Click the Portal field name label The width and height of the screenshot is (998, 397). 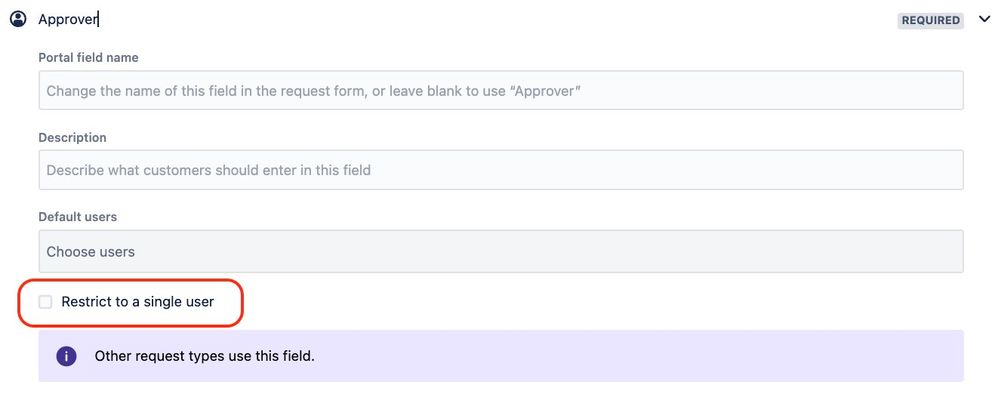point(88,57)
